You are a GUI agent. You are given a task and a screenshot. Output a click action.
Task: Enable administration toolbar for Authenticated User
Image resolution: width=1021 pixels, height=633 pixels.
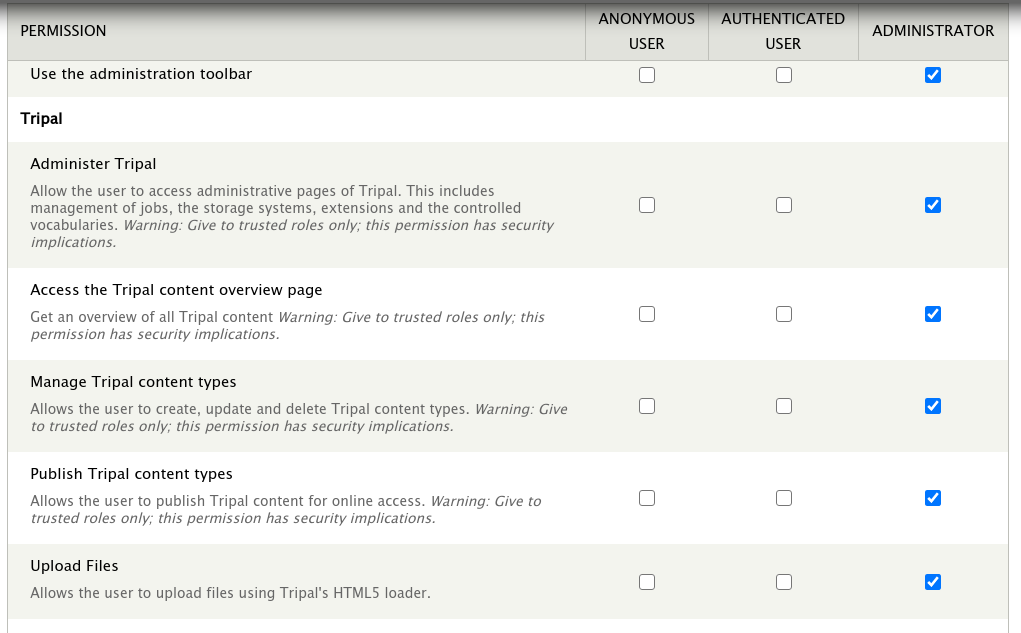tap(784, 75)
